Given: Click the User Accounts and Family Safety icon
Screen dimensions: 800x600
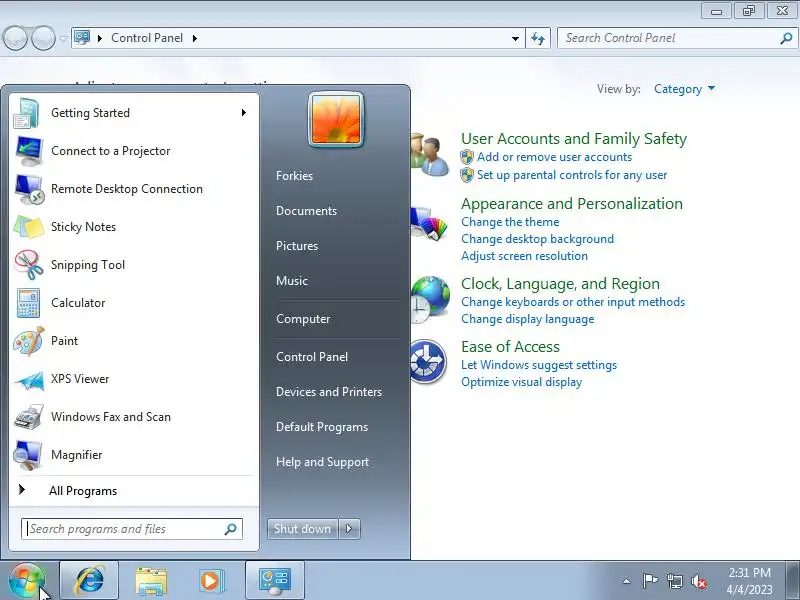Looking at the screenshot, I should (x=430, y=153).
